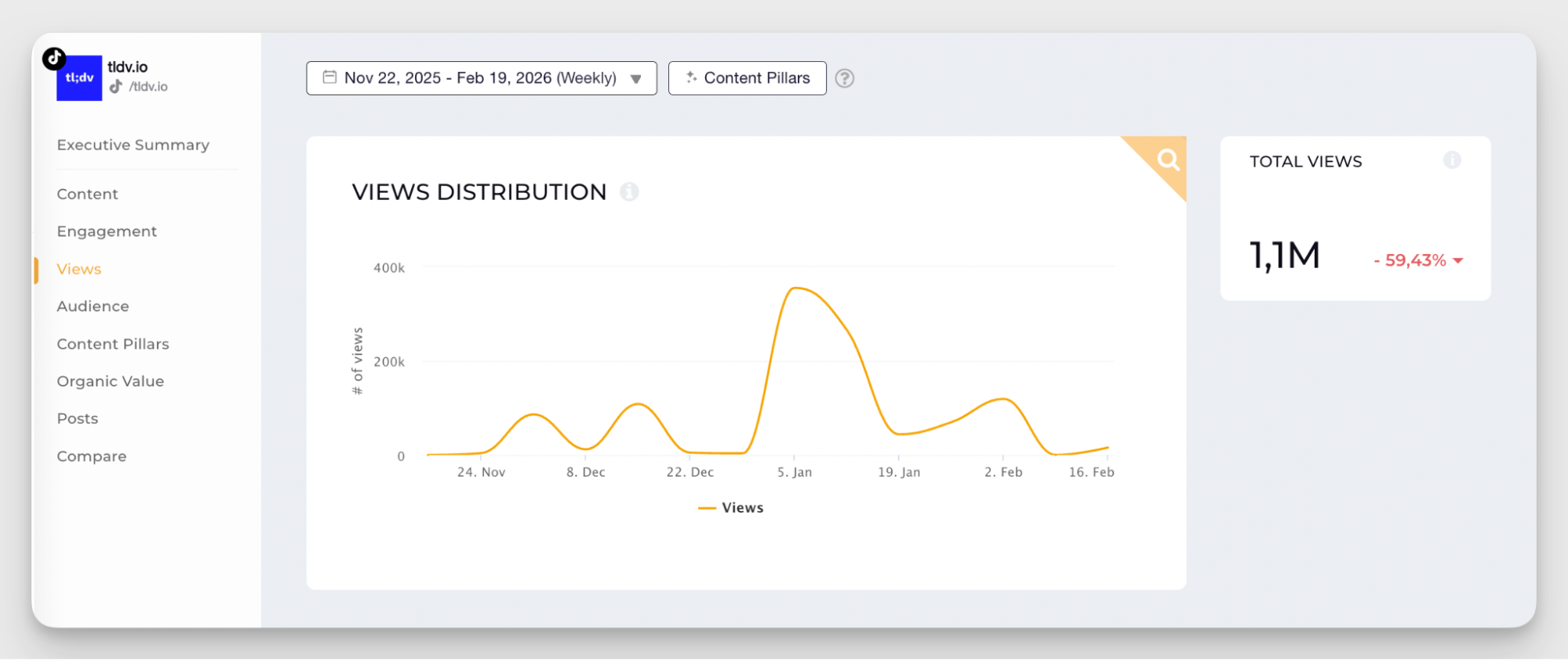Click info icon in Total Views card

click(x=1452, y=161)
